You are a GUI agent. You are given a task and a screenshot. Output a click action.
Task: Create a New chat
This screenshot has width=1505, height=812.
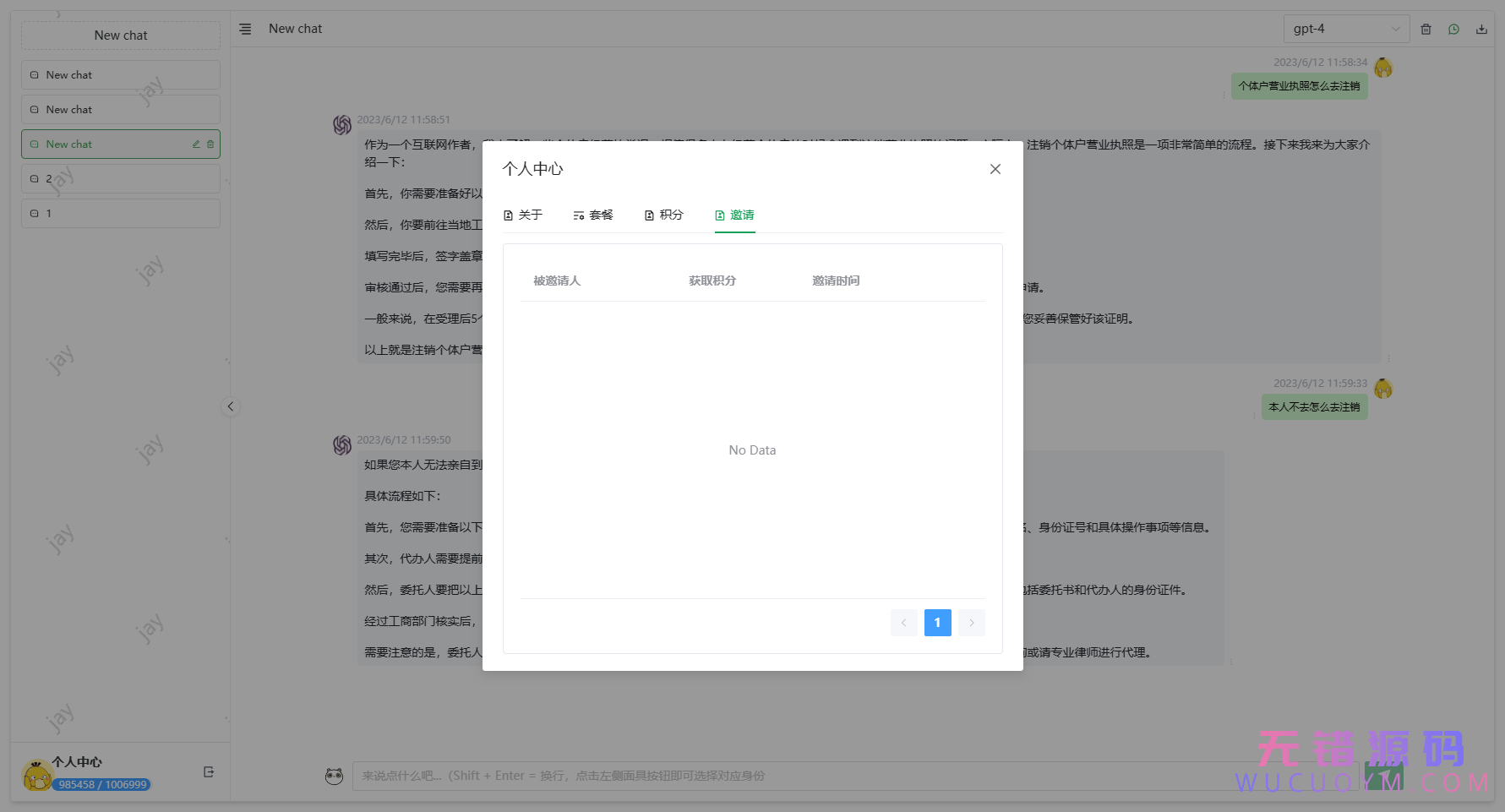[x=120, y=35]
